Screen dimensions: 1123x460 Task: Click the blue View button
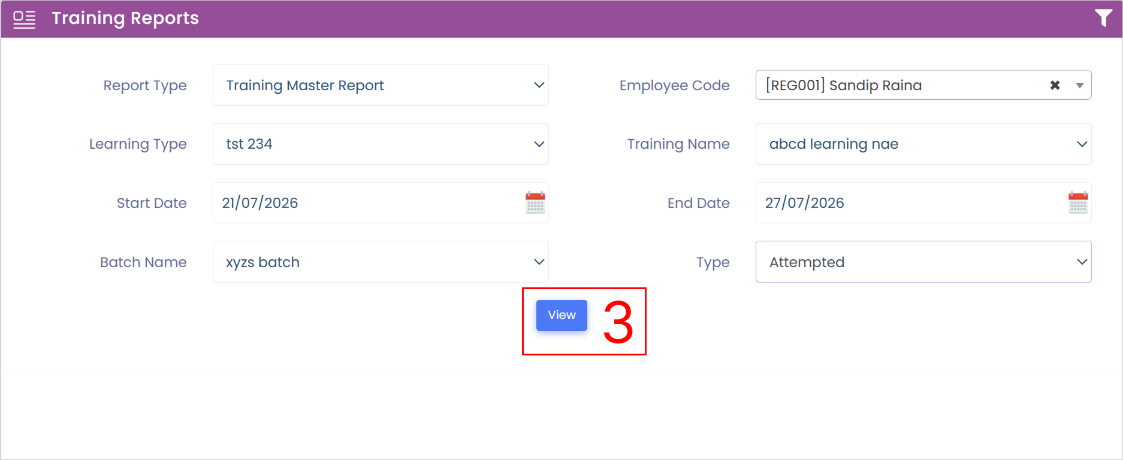tap(562, 315)
